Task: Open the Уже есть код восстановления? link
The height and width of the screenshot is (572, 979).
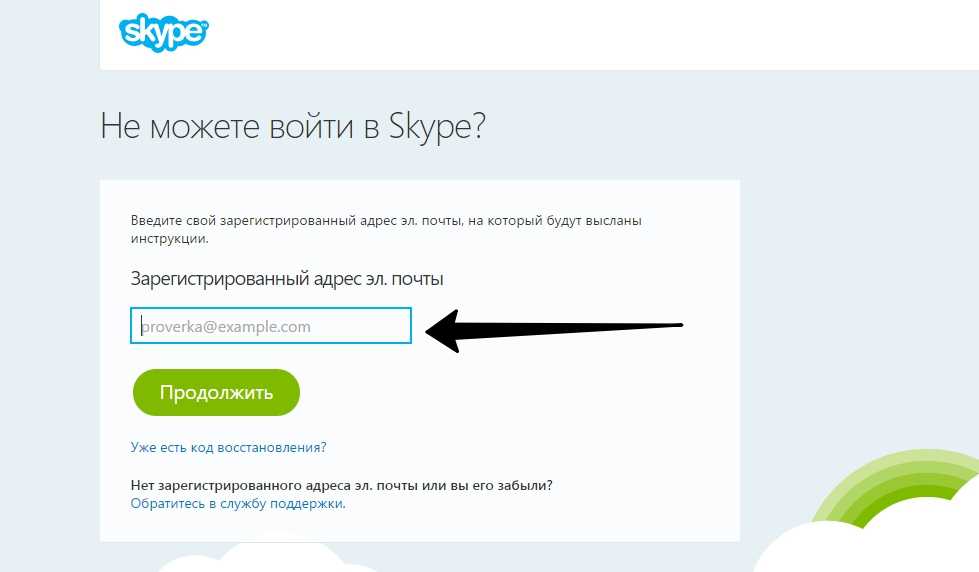Action: click(x=228, y=447)
